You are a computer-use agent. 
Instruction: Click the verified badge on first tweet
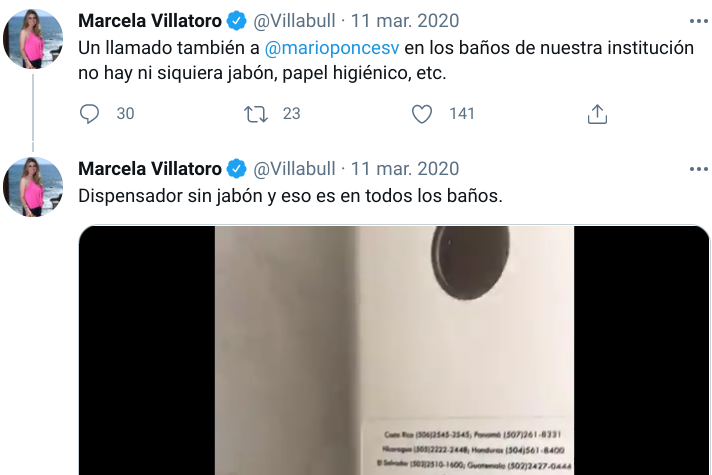pos(237,21)
